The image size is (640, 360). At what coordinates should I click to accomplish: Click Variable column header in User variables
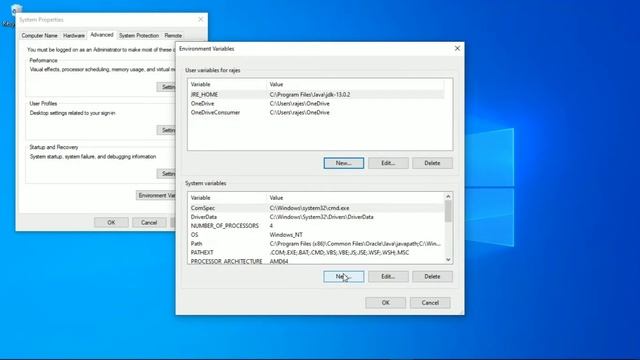coord(227,84)
